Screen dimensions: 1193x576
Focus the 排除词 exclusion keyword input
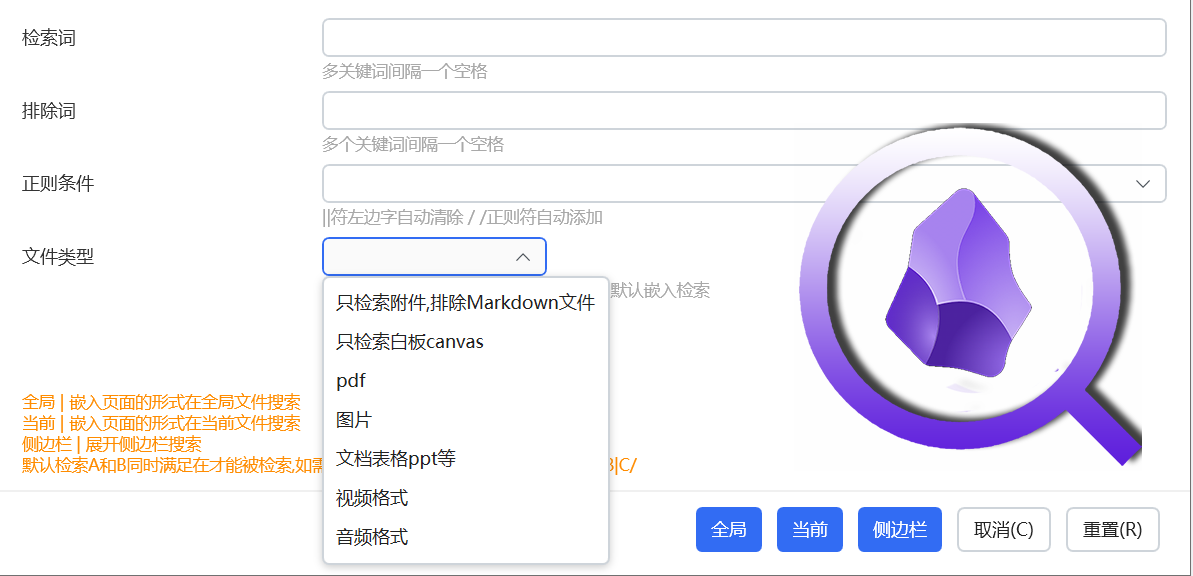744,110
